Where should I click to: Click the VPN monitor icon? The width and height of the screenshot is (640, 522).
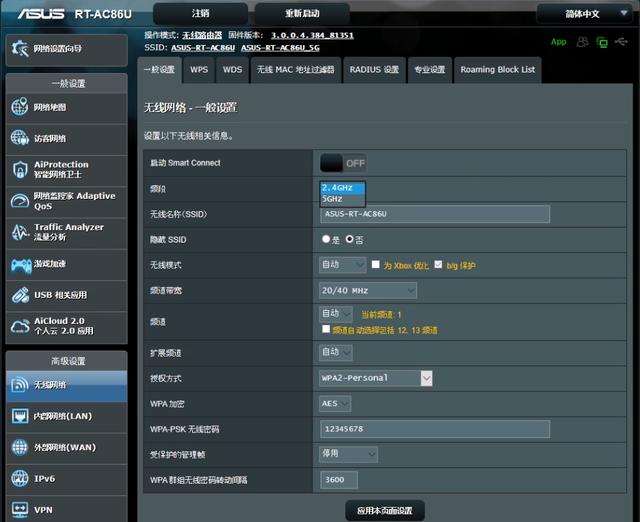20,509
